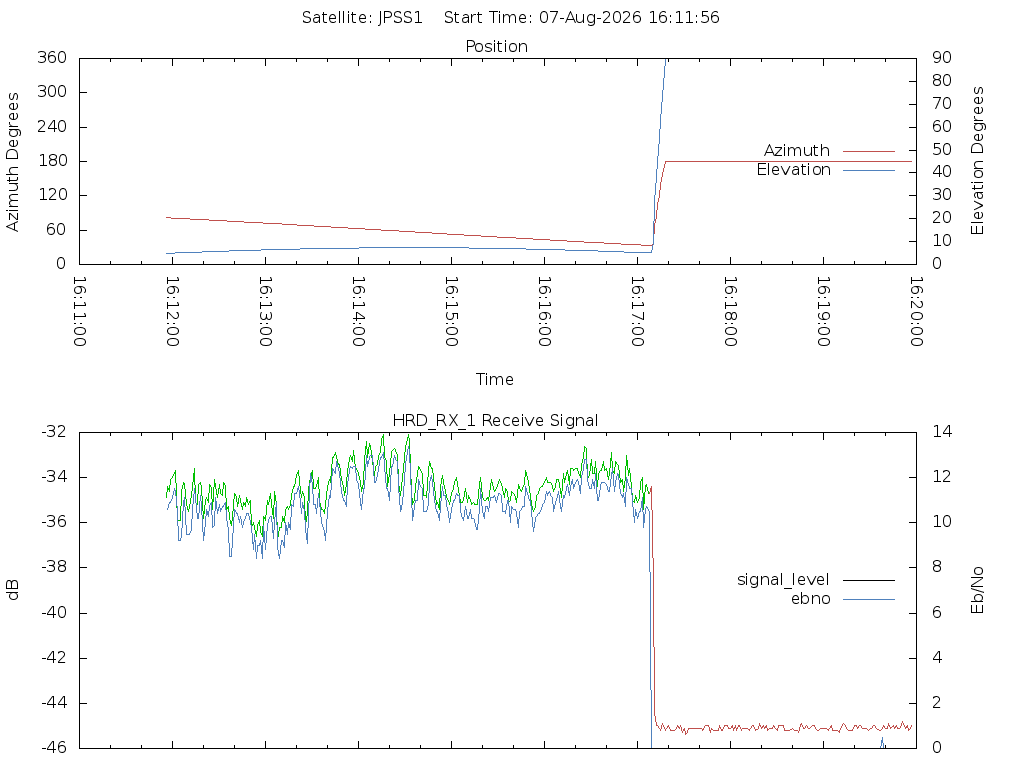Click the 12 tick on the Eb/No axis
This screenshot has height=768, width=1024.
tap(942, 477)
